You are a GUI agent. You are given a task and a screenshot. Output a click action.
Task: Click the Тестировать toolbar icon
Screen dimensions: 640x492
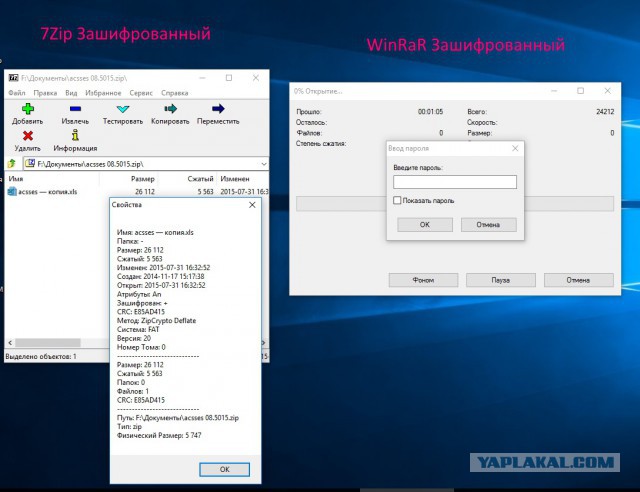coord(123,109)
